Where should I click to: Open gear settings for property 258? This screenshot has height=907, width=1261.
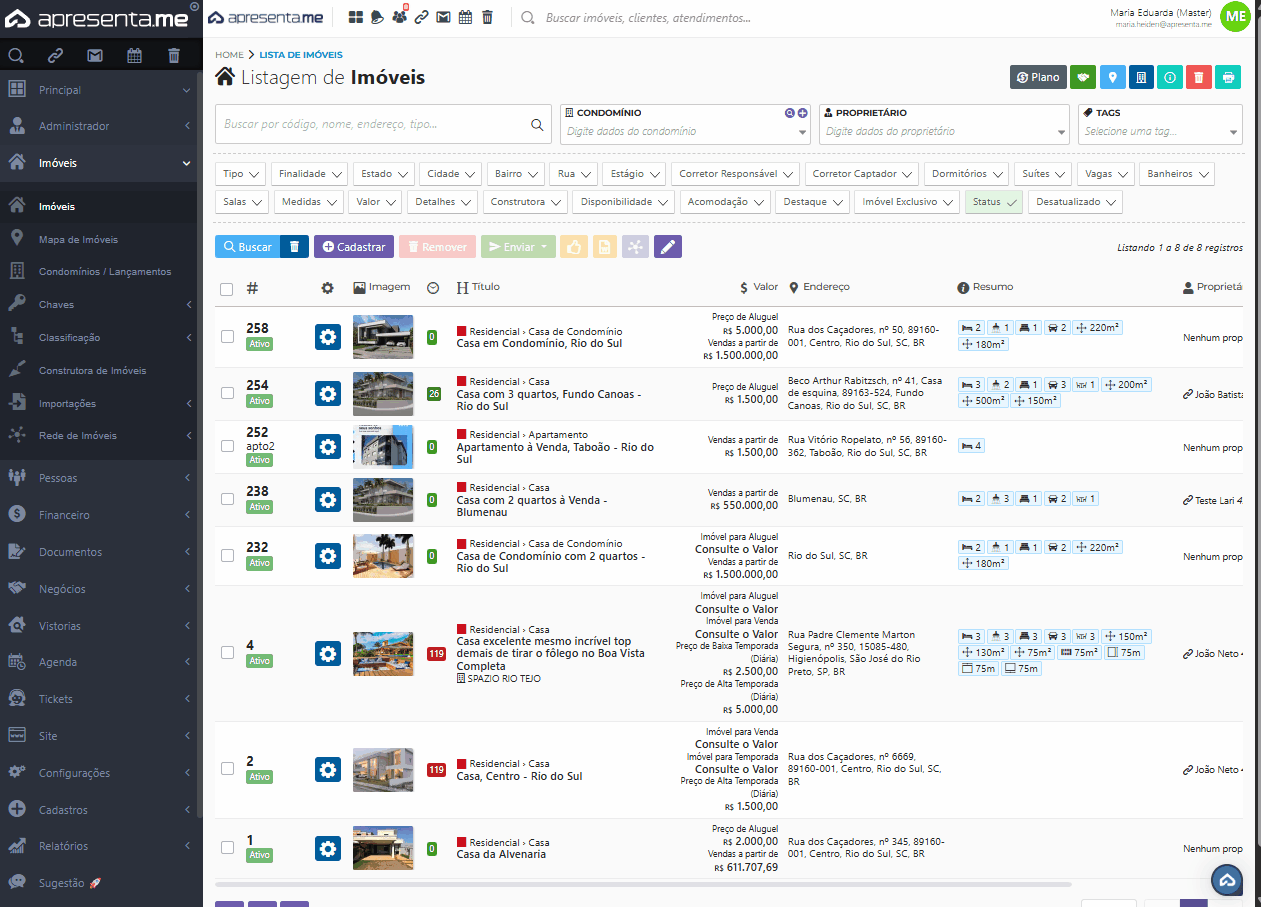(328, 337)
